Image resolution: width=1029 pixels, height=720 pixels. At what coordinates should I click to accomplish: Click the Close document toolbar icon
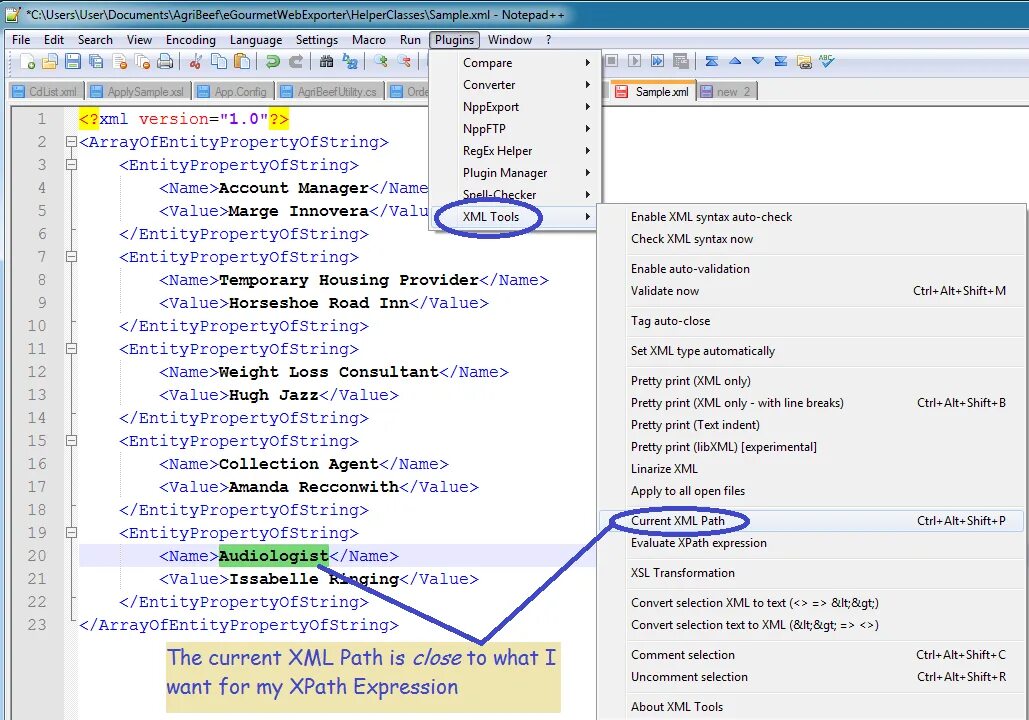click(119, 62)
